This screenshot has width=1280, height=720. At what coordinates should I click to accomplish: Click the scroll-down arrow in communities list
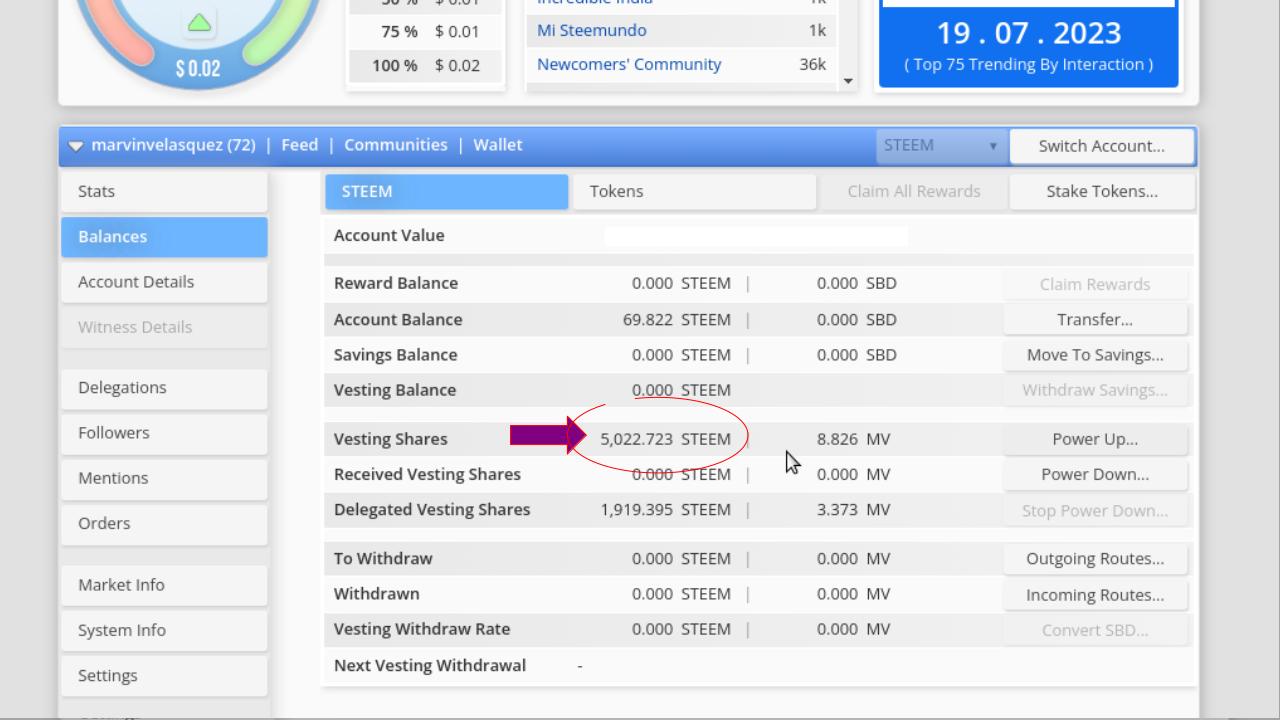[848, 81]
